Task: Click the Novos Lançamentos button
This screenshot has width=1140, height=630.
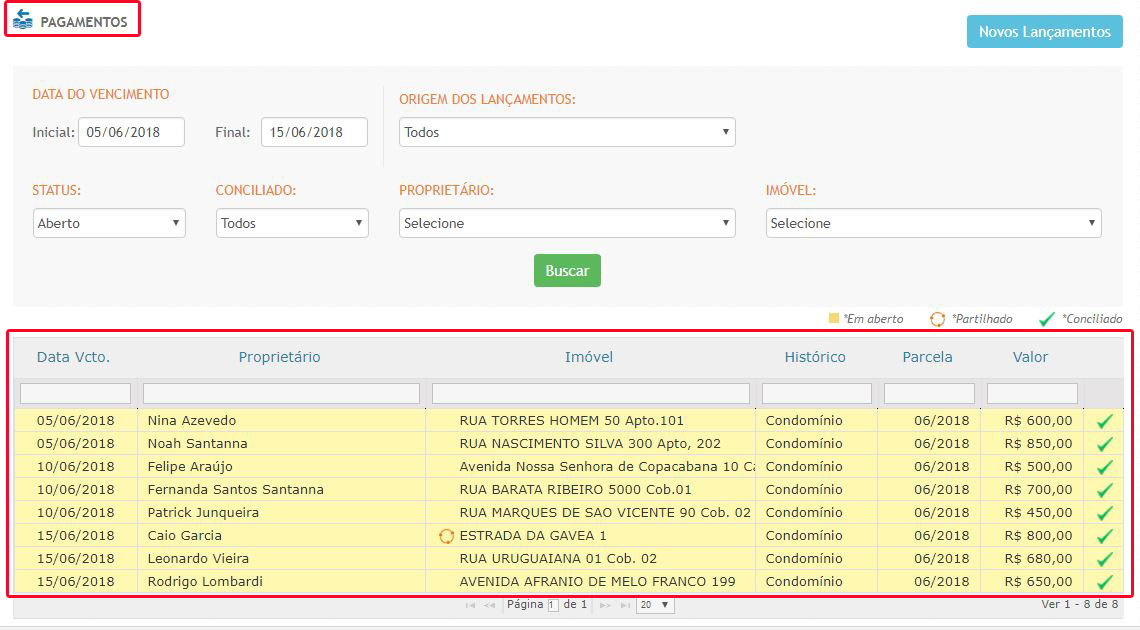Action: tap(1044, 32)
